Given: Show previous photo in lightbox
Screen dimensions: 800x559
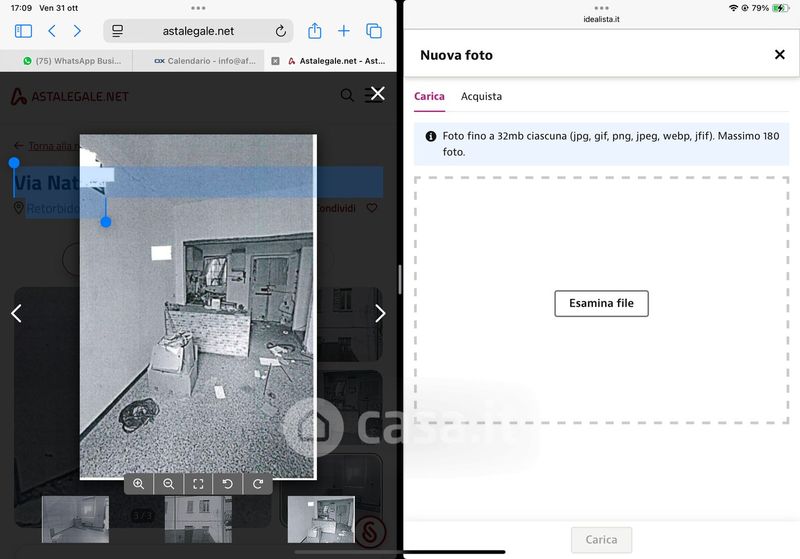Looking at the screenshot, I should (x=16, y=314).
